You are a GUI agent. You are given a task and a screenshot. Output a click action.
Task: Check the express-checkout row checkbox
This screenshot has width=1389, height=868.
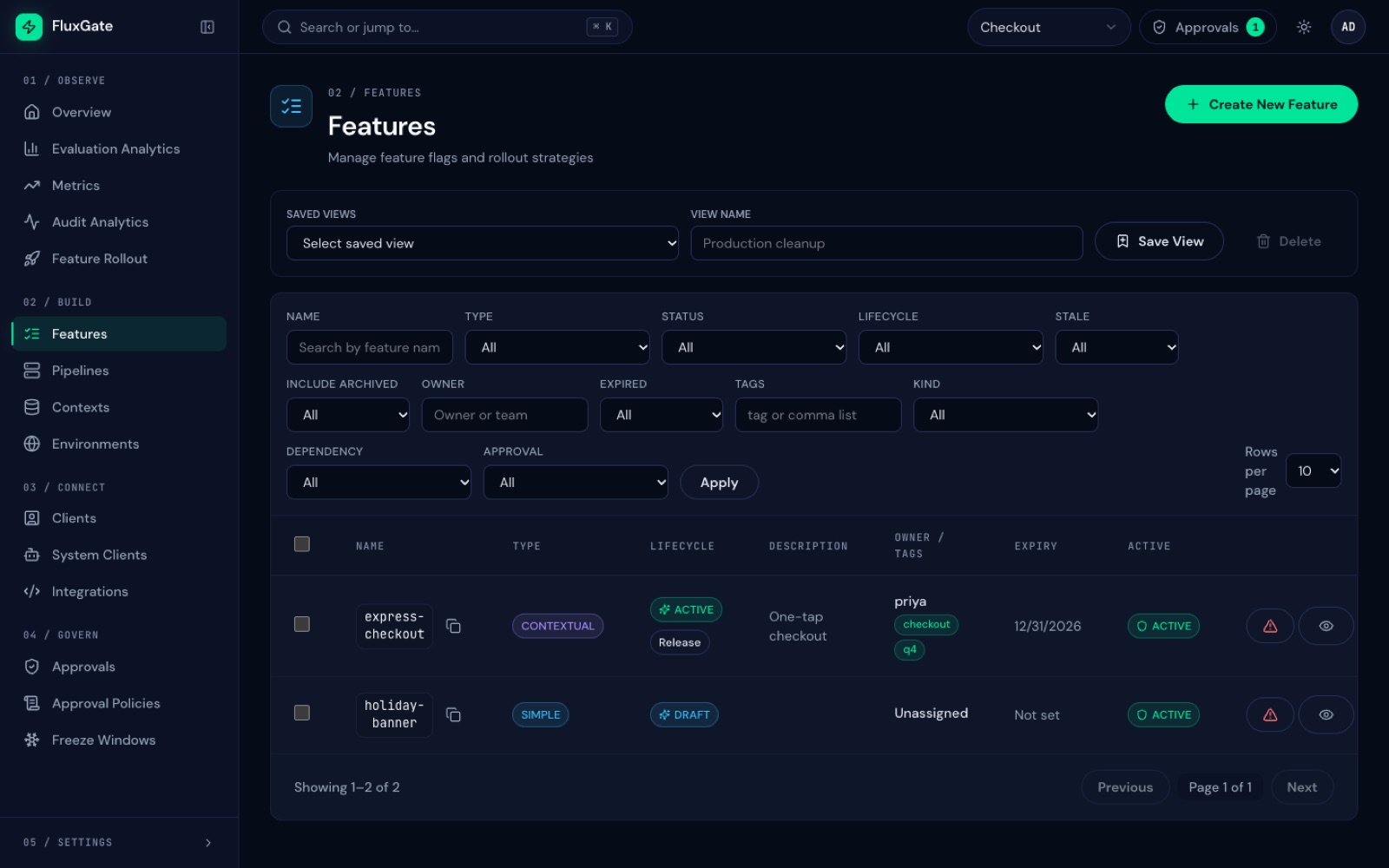click(302, 624)
